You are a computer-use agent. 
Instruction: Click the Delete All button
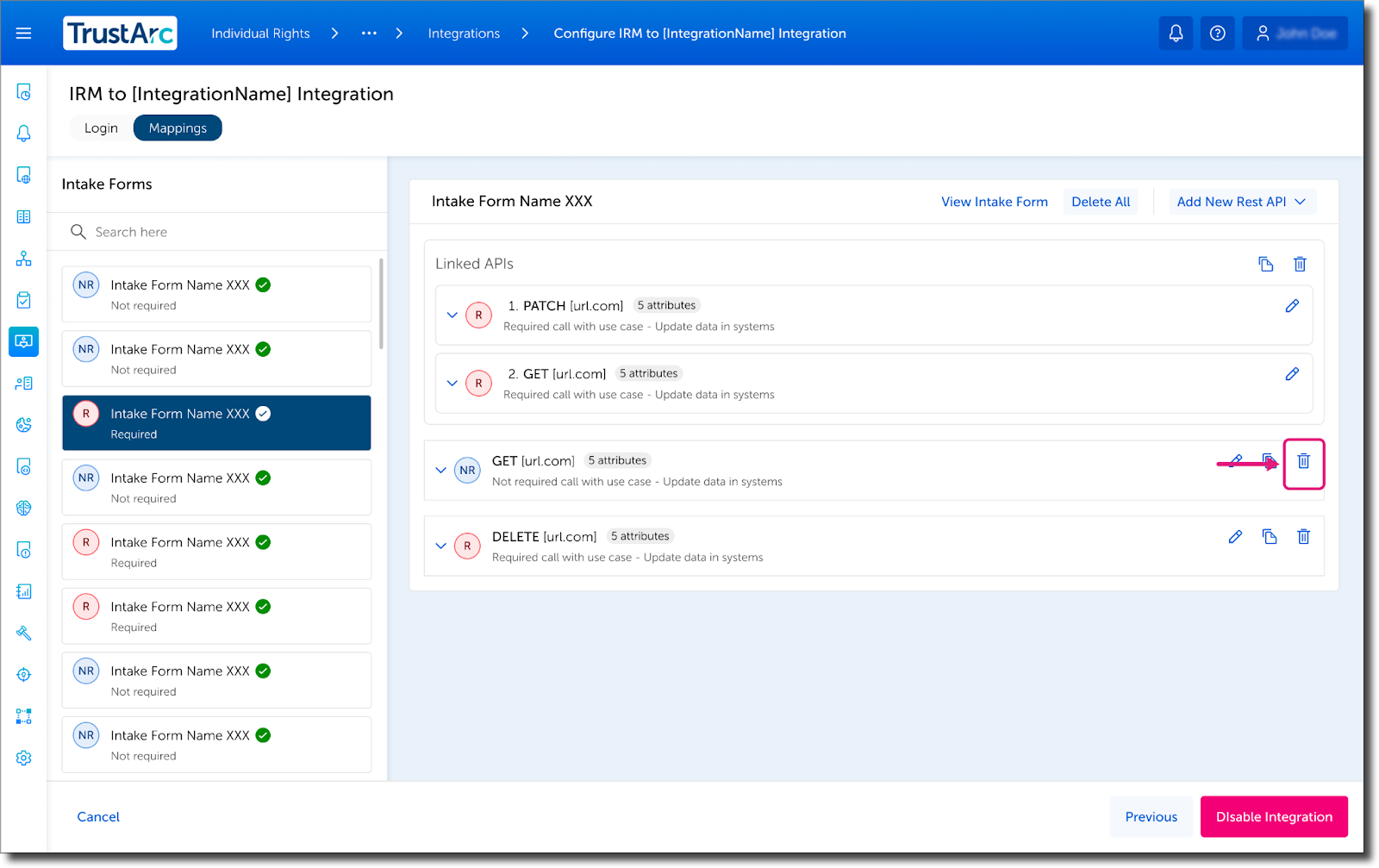pyautogui.click(x=1100, y=201)
